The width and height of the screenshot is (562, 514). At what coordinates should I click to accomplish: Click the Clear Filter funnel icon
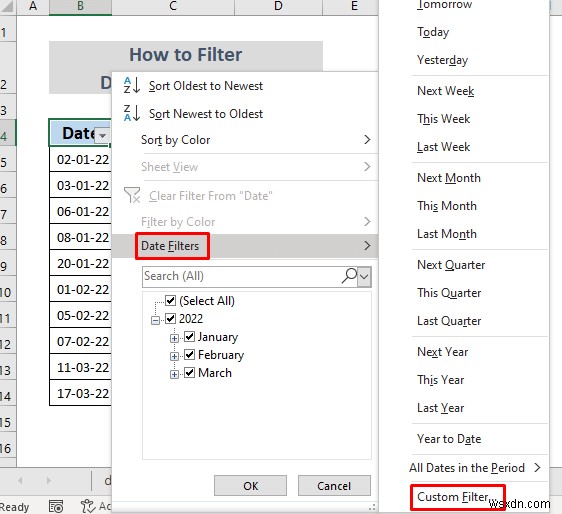132,195
